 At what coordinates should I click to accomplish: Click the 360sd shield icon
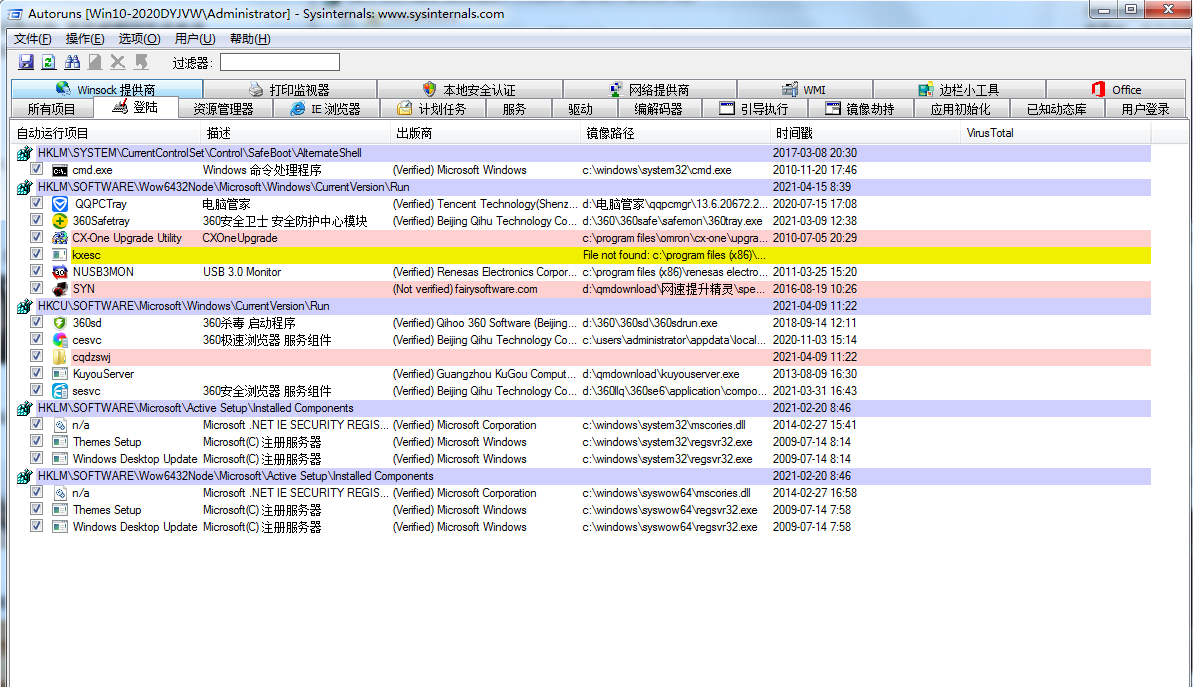tap(60, 323)
